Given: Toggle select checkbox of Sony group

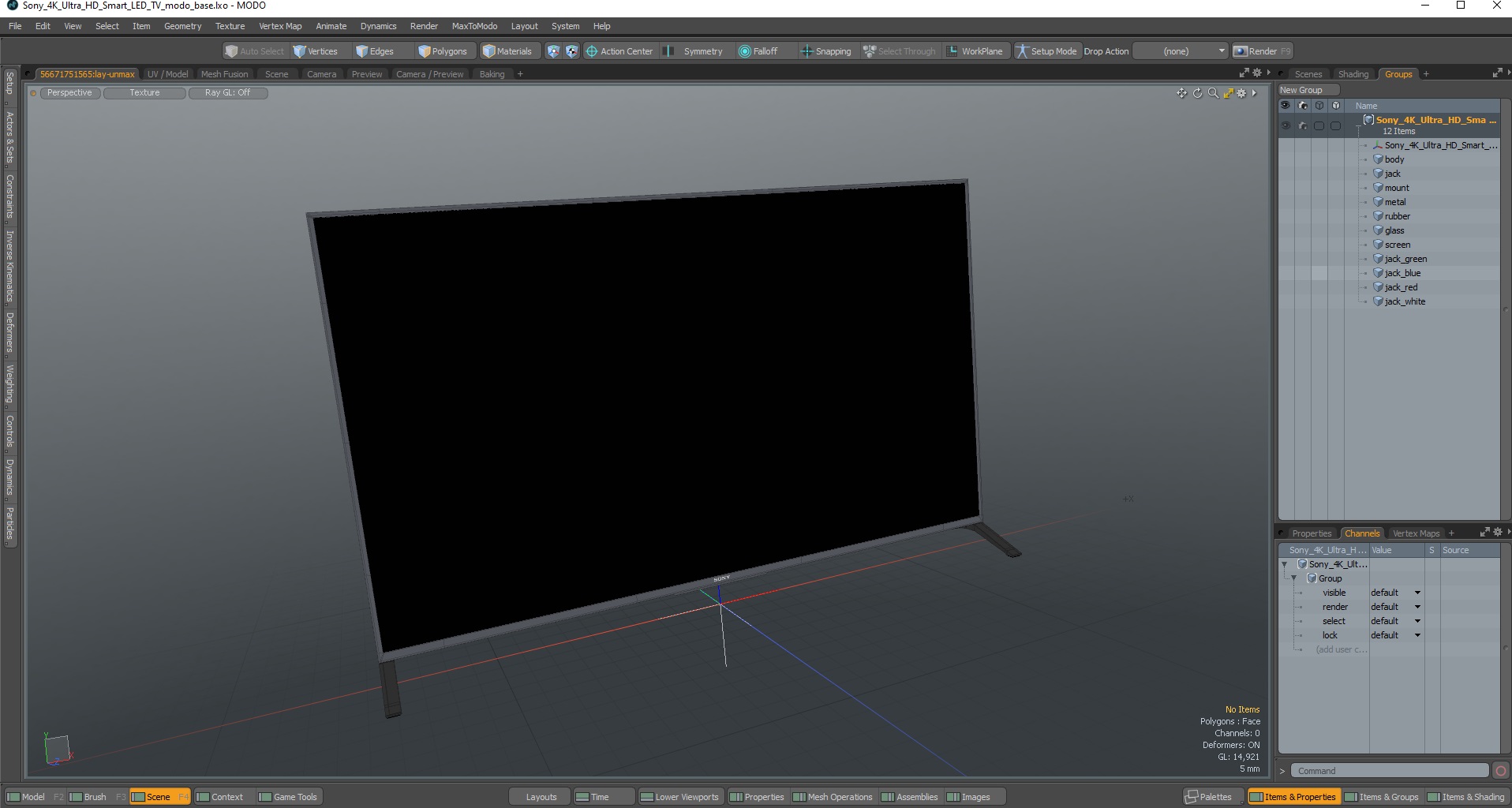Looking at the screenshot, I should pyautogui.click(x=1319, y=125).
